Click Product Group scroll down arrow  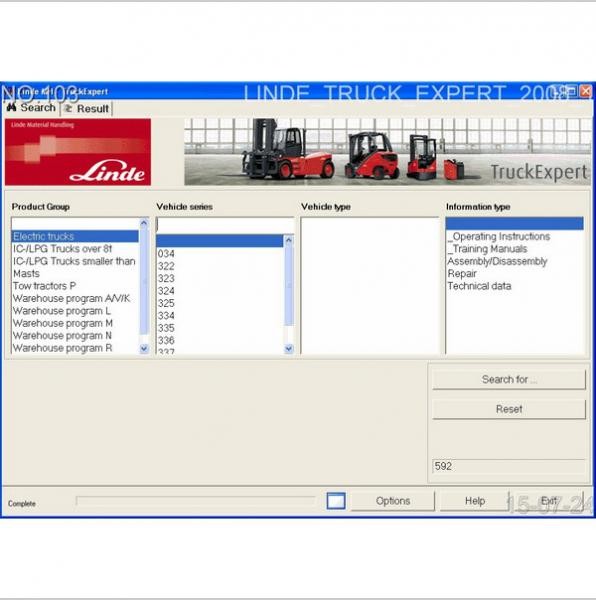click(144, 348)
